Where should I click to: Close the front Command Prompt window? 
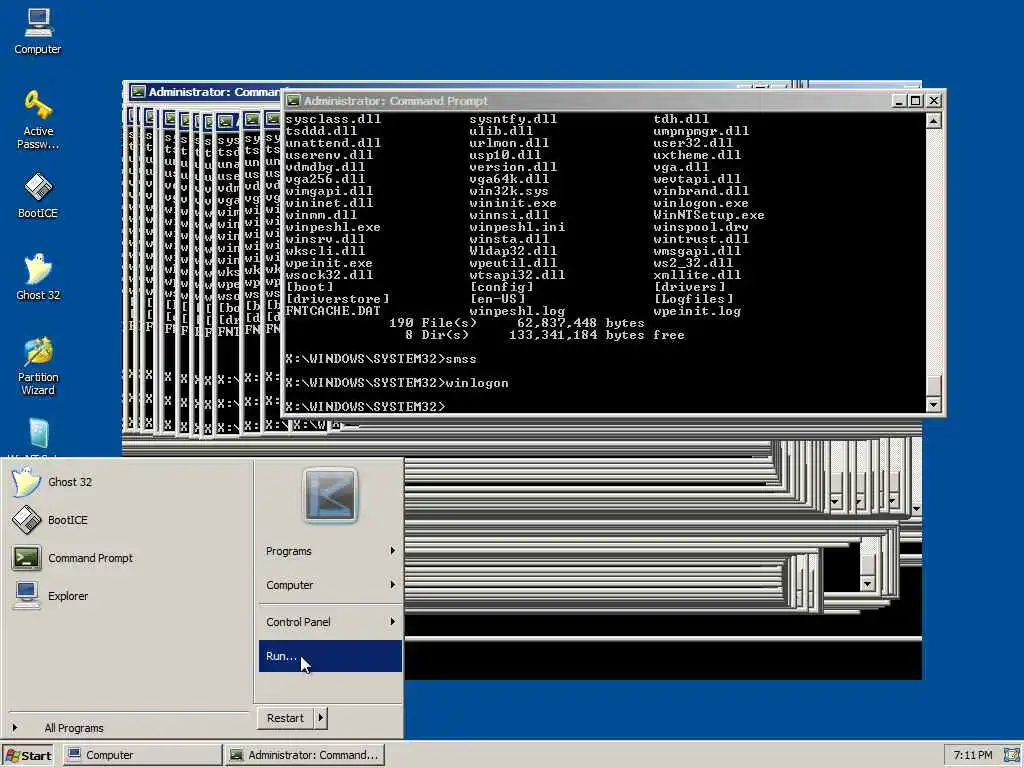pyautogui.click(x=934, y=101)
